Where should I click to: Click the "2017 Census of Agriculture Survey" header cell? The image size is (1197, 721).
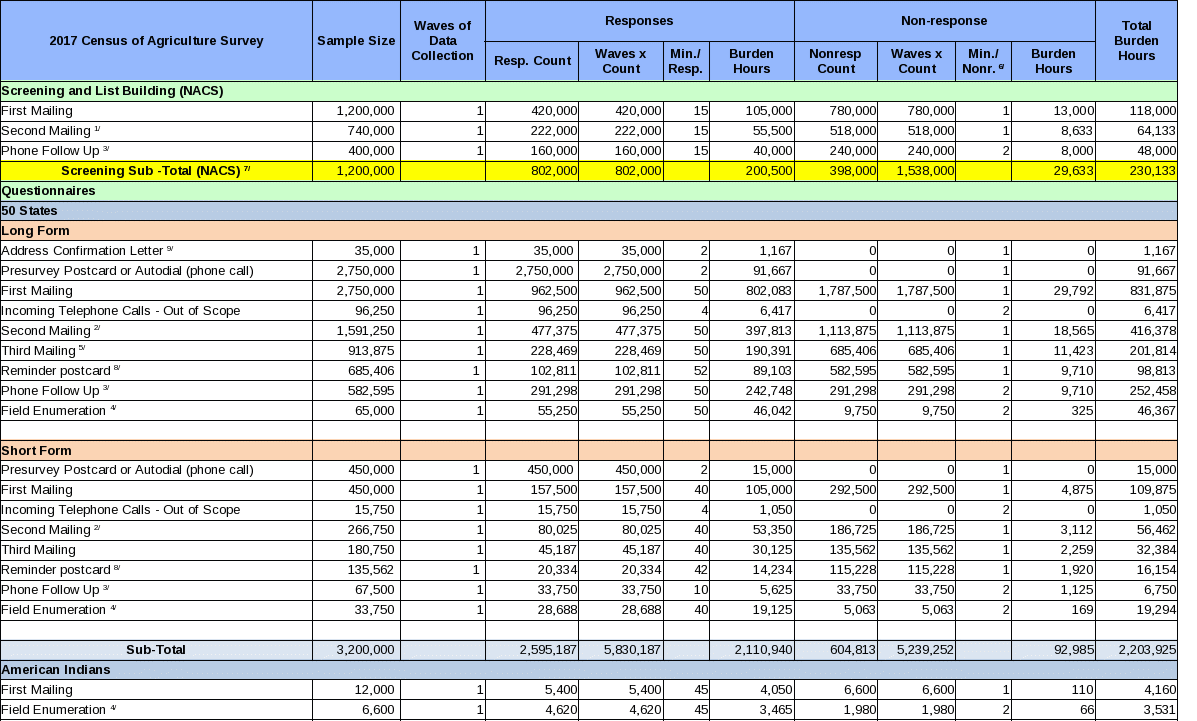[x=156, y=41]
